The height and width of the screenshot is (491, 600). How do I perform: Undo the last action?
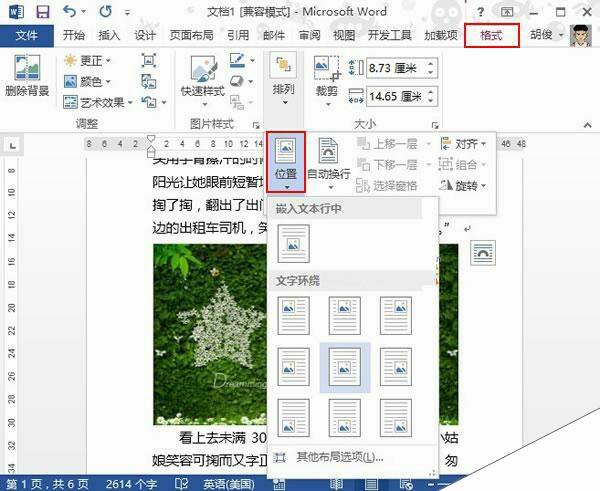[x=69, y=11]
